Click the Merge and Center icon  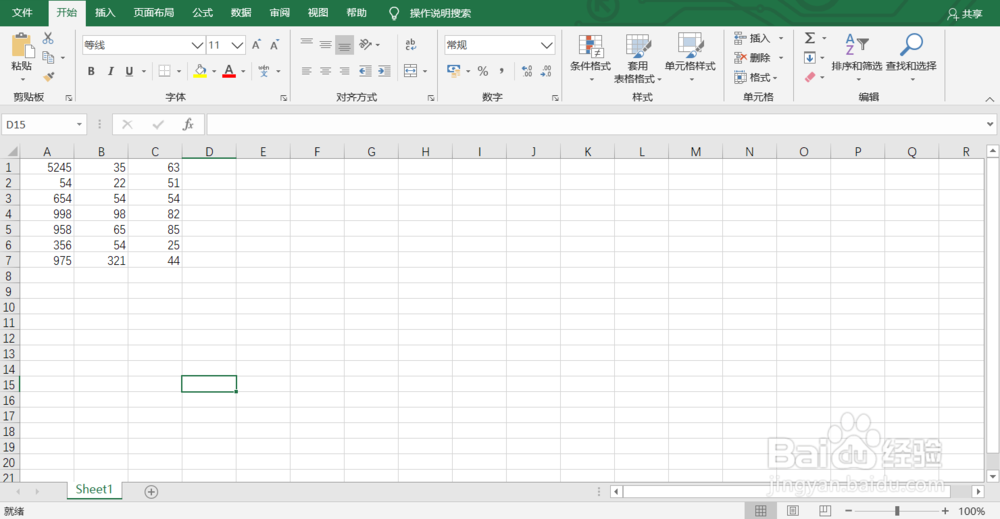(411, 71)
